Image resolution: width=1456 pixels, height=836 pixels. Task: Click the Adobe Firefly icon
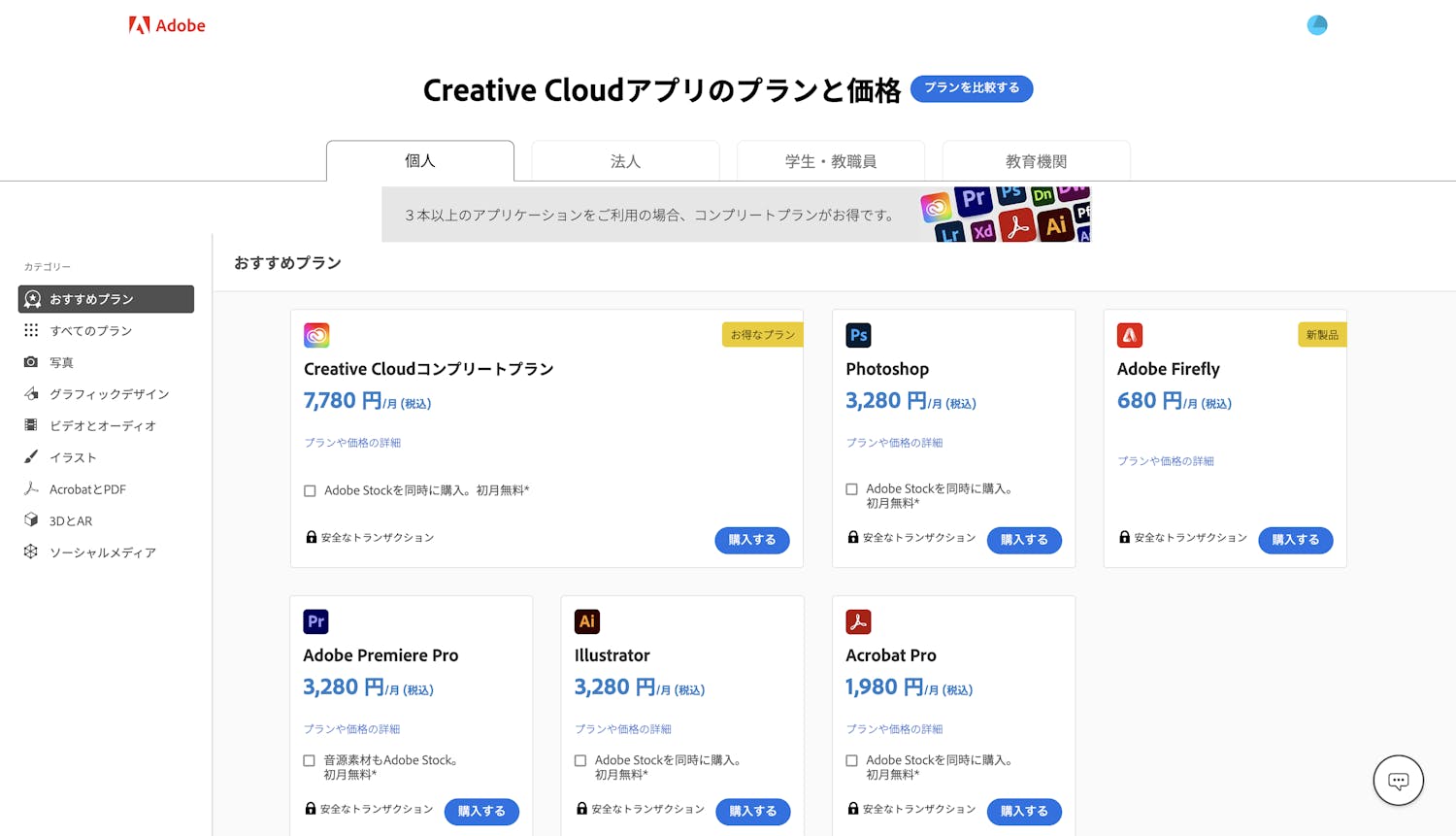click(1129, 335)
